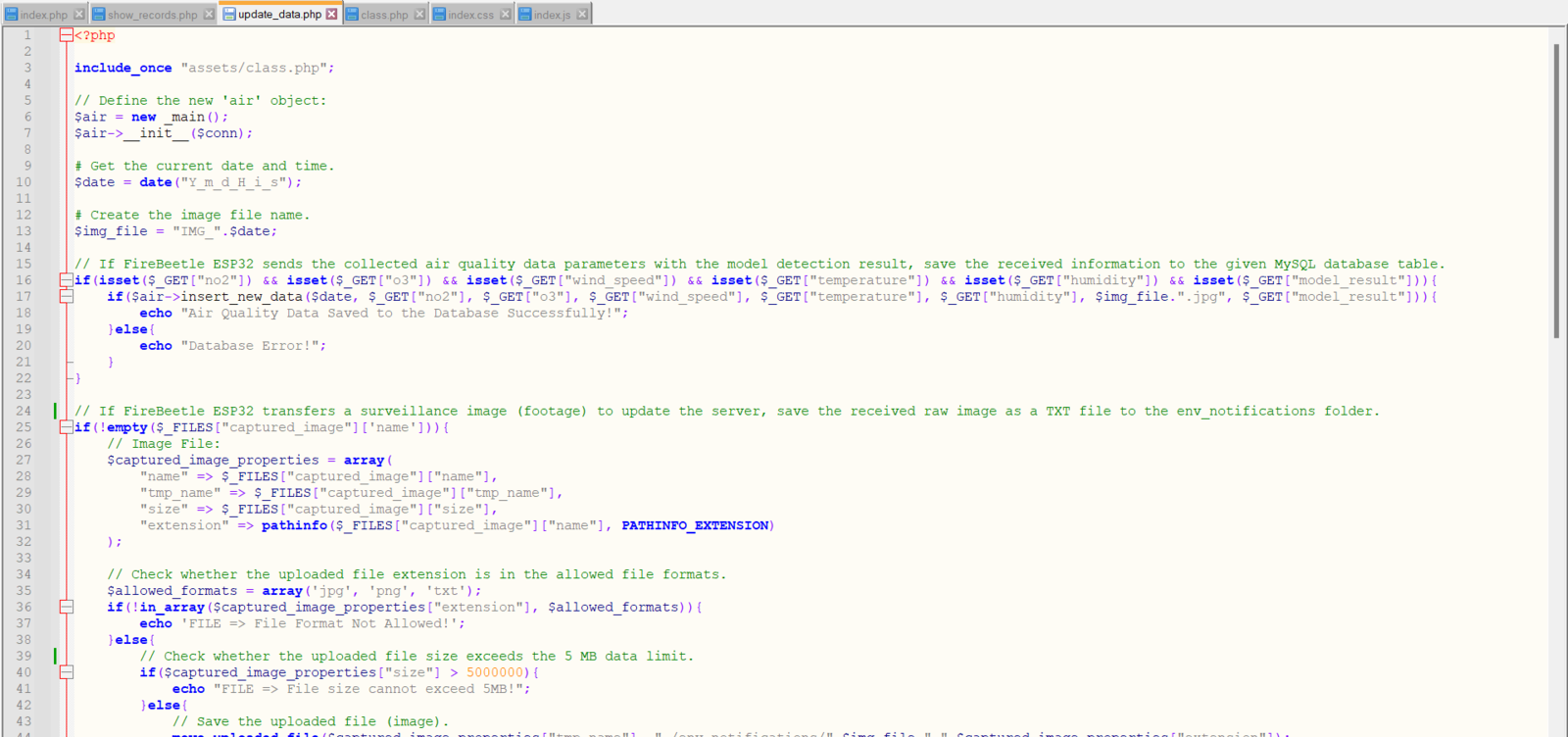Close the index.css tab
This screenshot has height=737, width=1568.
pos(506,15)
